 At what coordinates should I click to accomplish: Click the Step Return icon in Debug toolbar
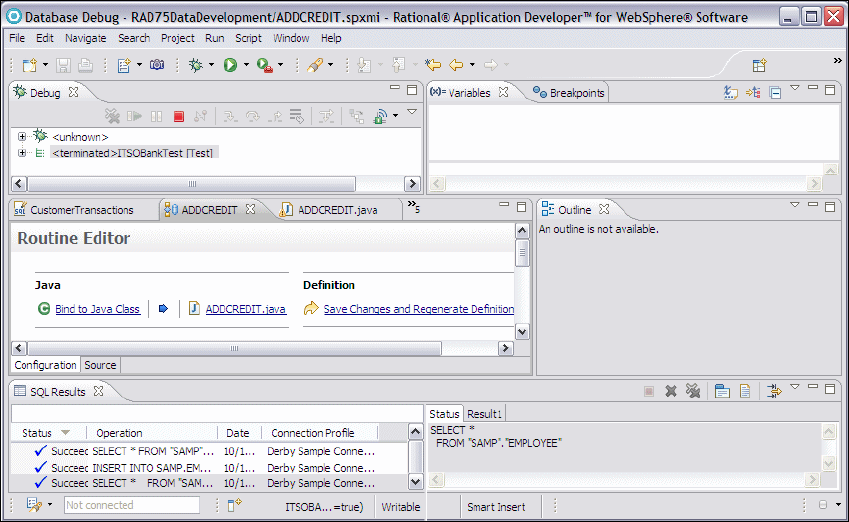(275, 116)
